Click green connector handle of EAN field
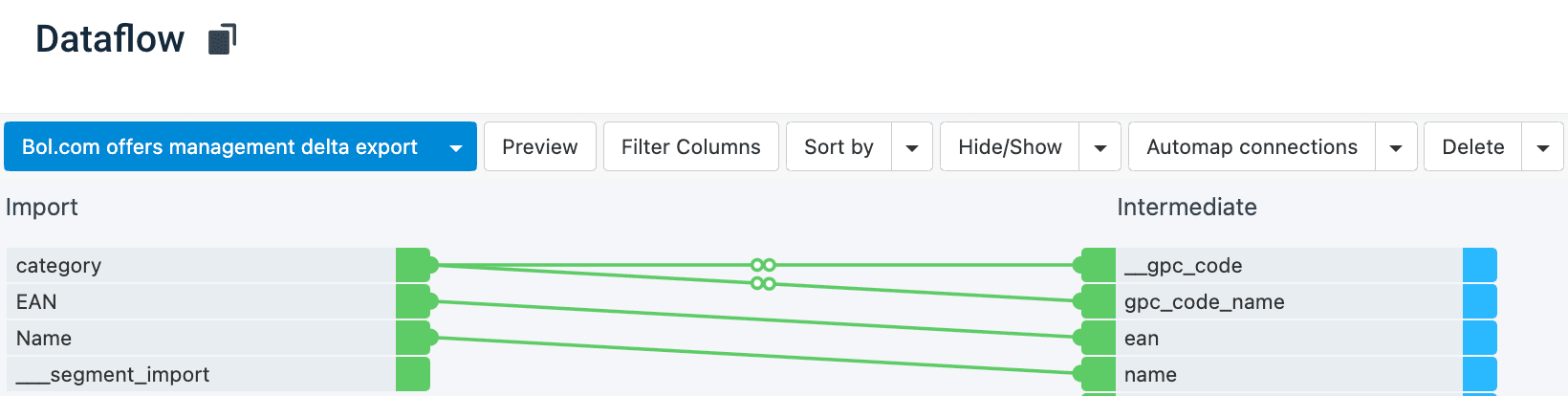 (x=413, y=301)
